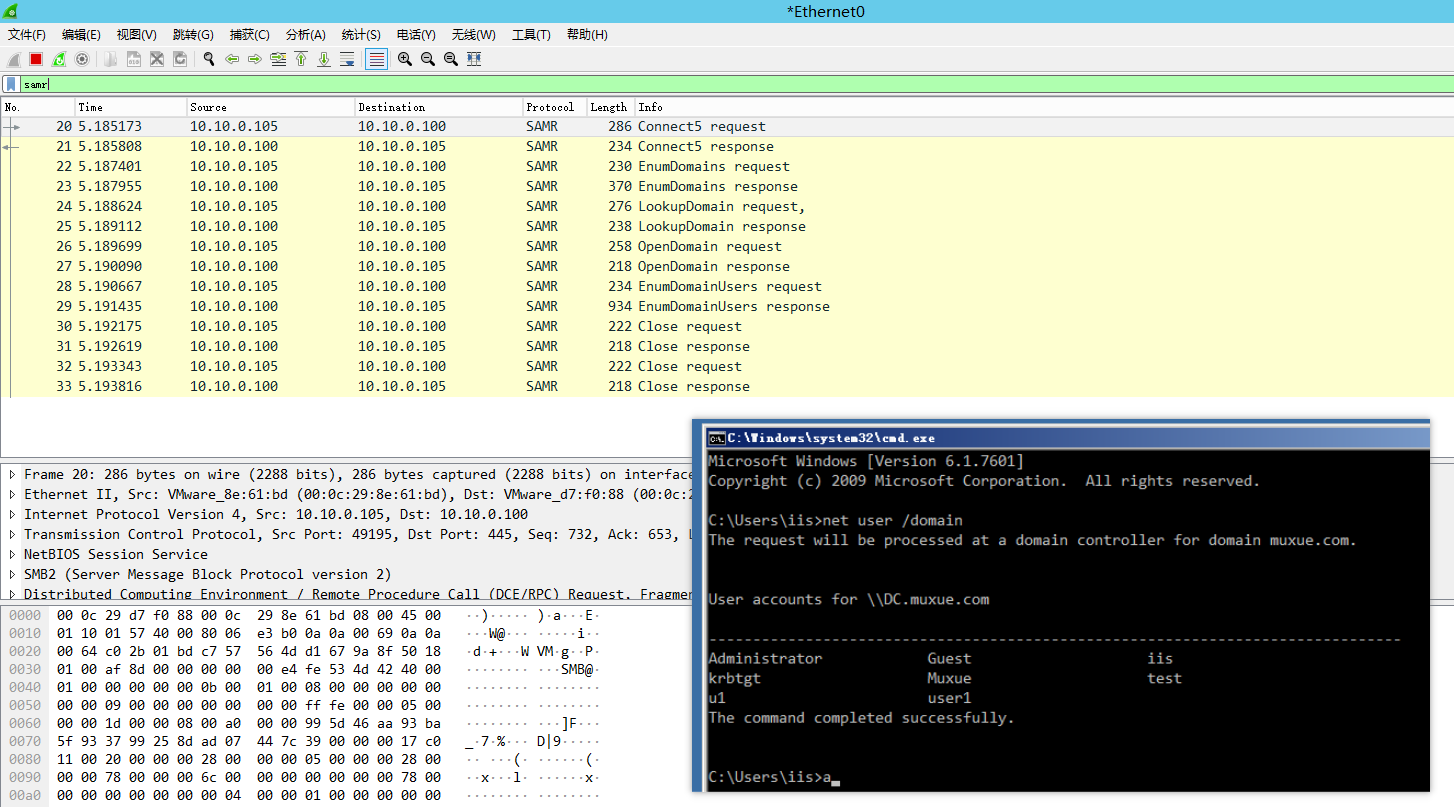Expand Transmission Control Protocol row

point(12,534)
